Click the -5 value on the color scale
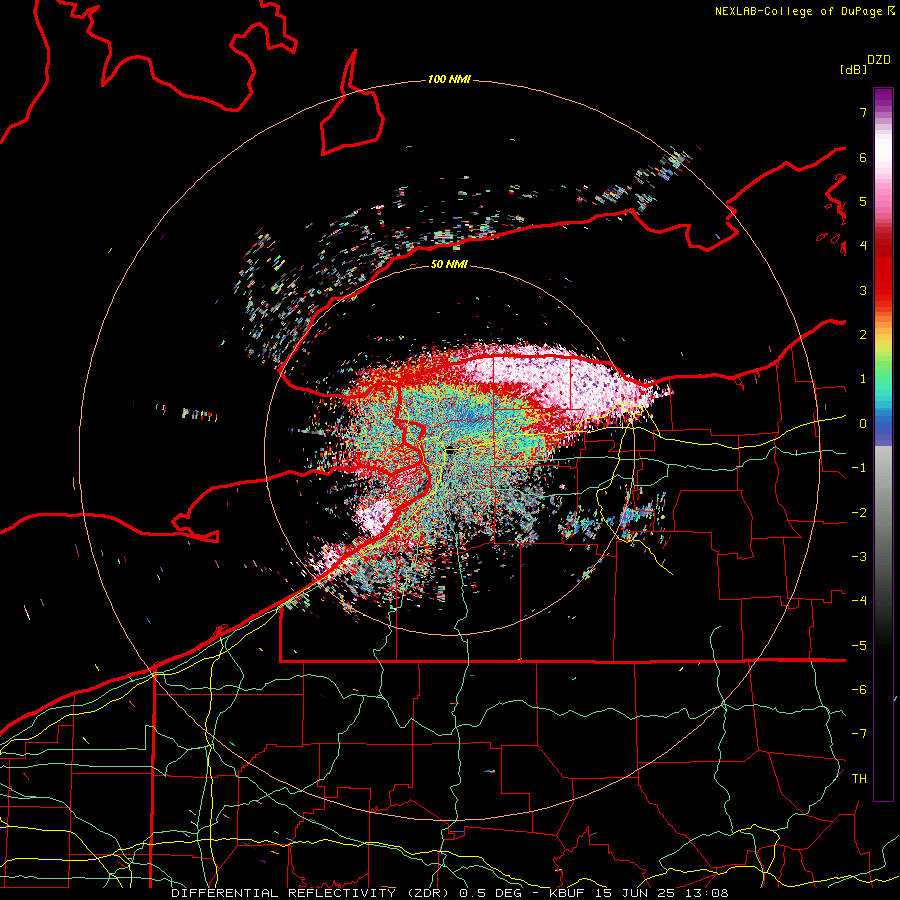Viewport: 900px width, 900px height. click(859, 646)
